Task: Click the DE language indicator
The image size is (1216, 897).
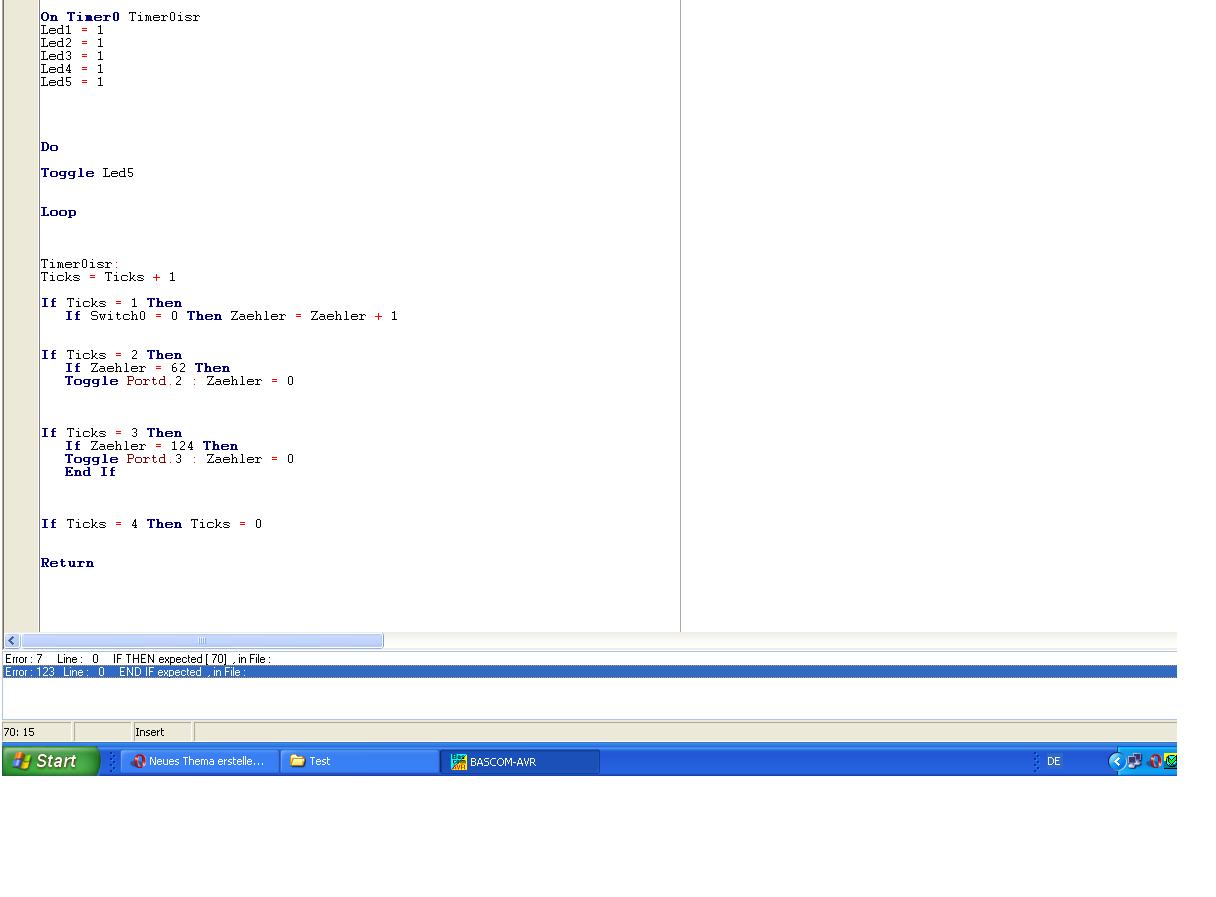Action: (1053, 761)
